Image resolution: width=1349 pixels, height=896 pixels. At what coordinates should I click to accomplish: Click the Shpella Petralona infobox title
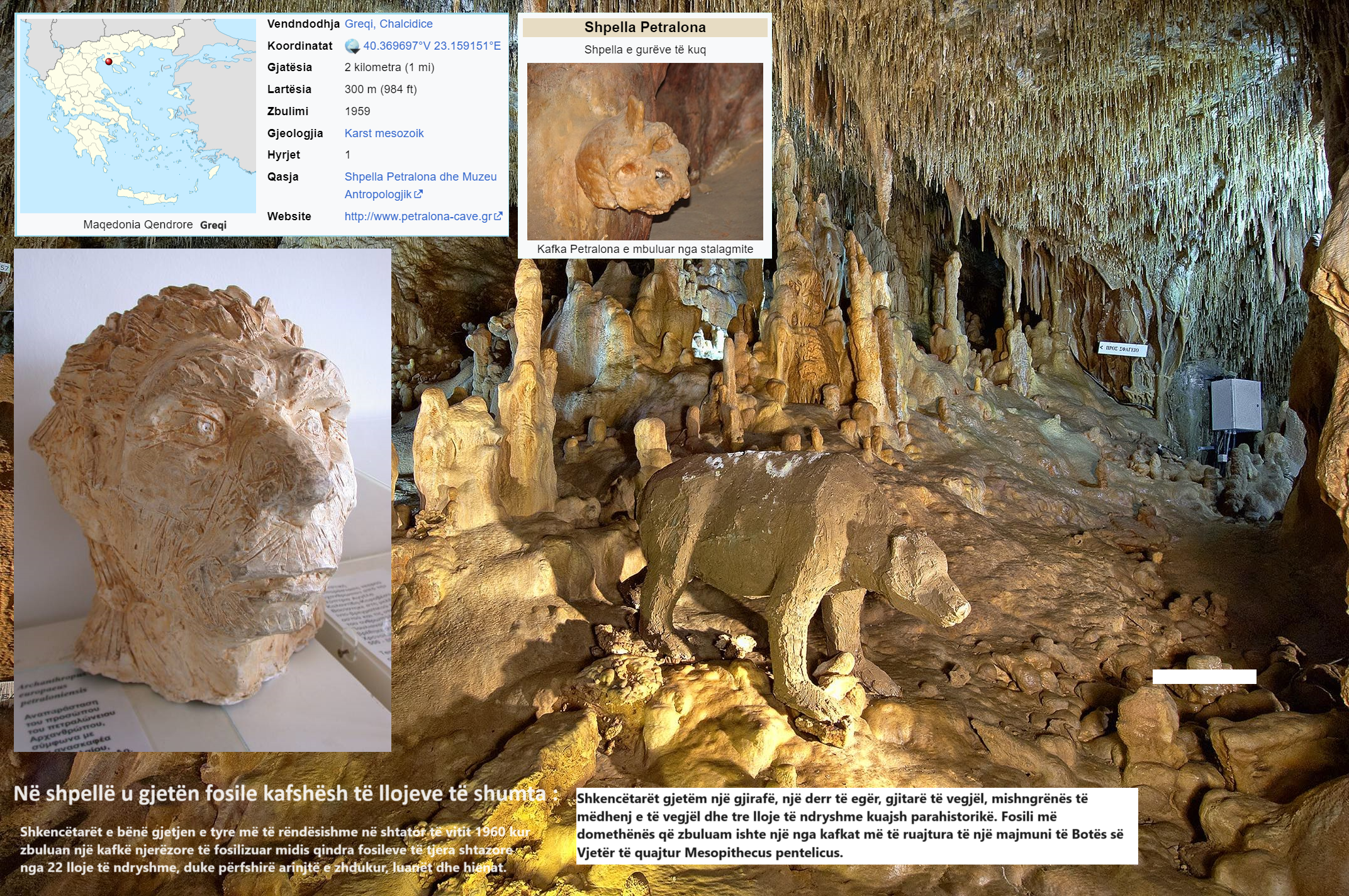pos(645,27)
